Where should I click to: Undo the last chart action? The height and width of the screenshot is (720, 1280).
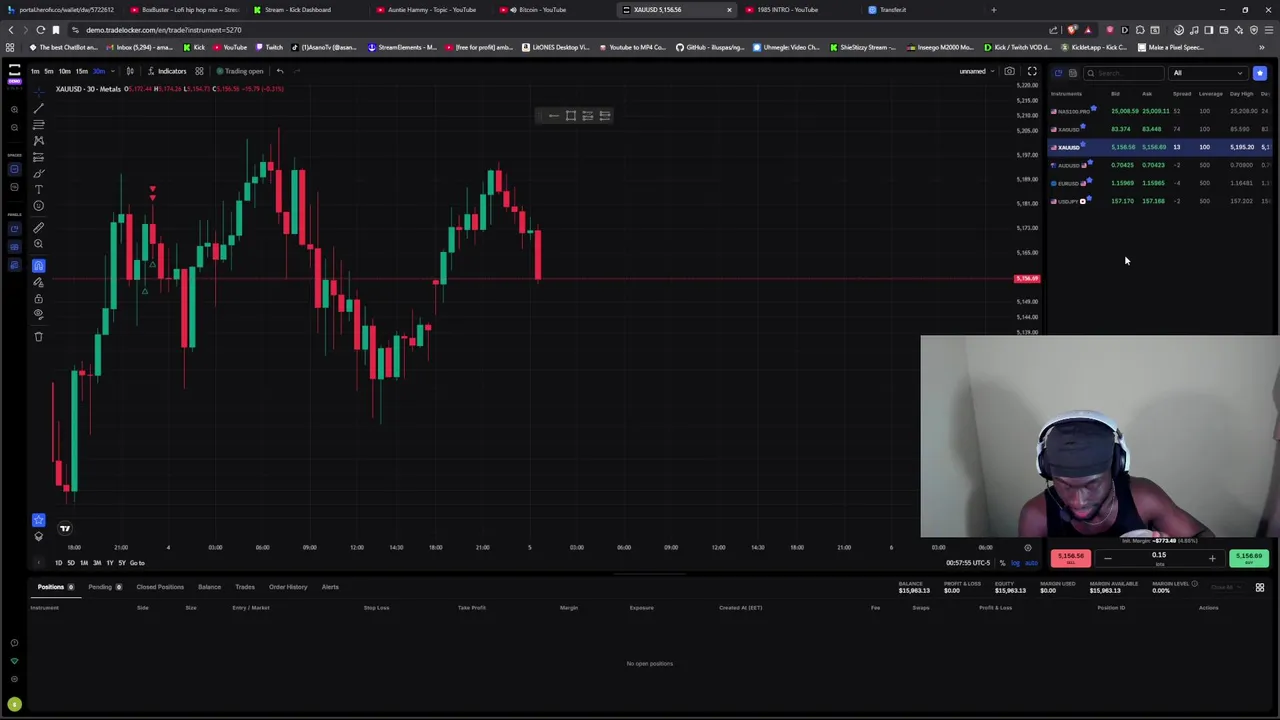coord(280,71)
